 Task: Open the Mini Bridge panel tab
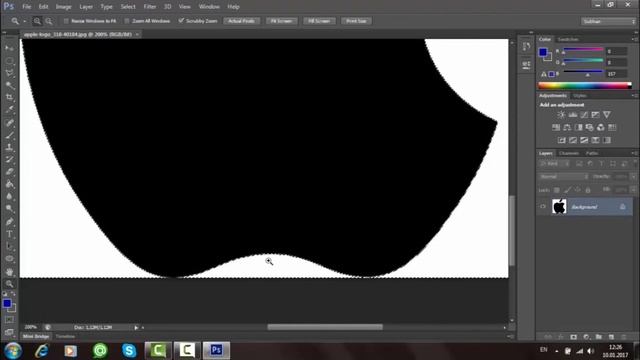point(36,336)
